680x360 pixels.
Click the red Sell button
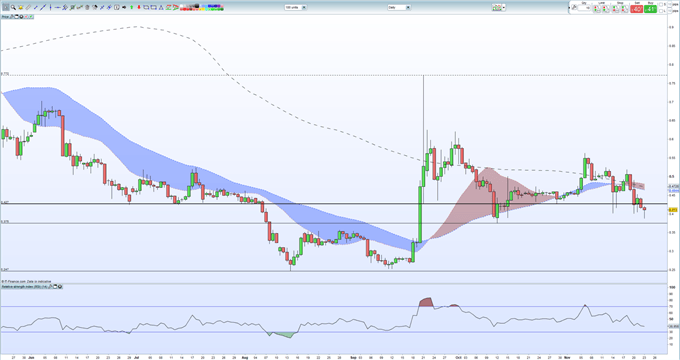coord(637,9)
